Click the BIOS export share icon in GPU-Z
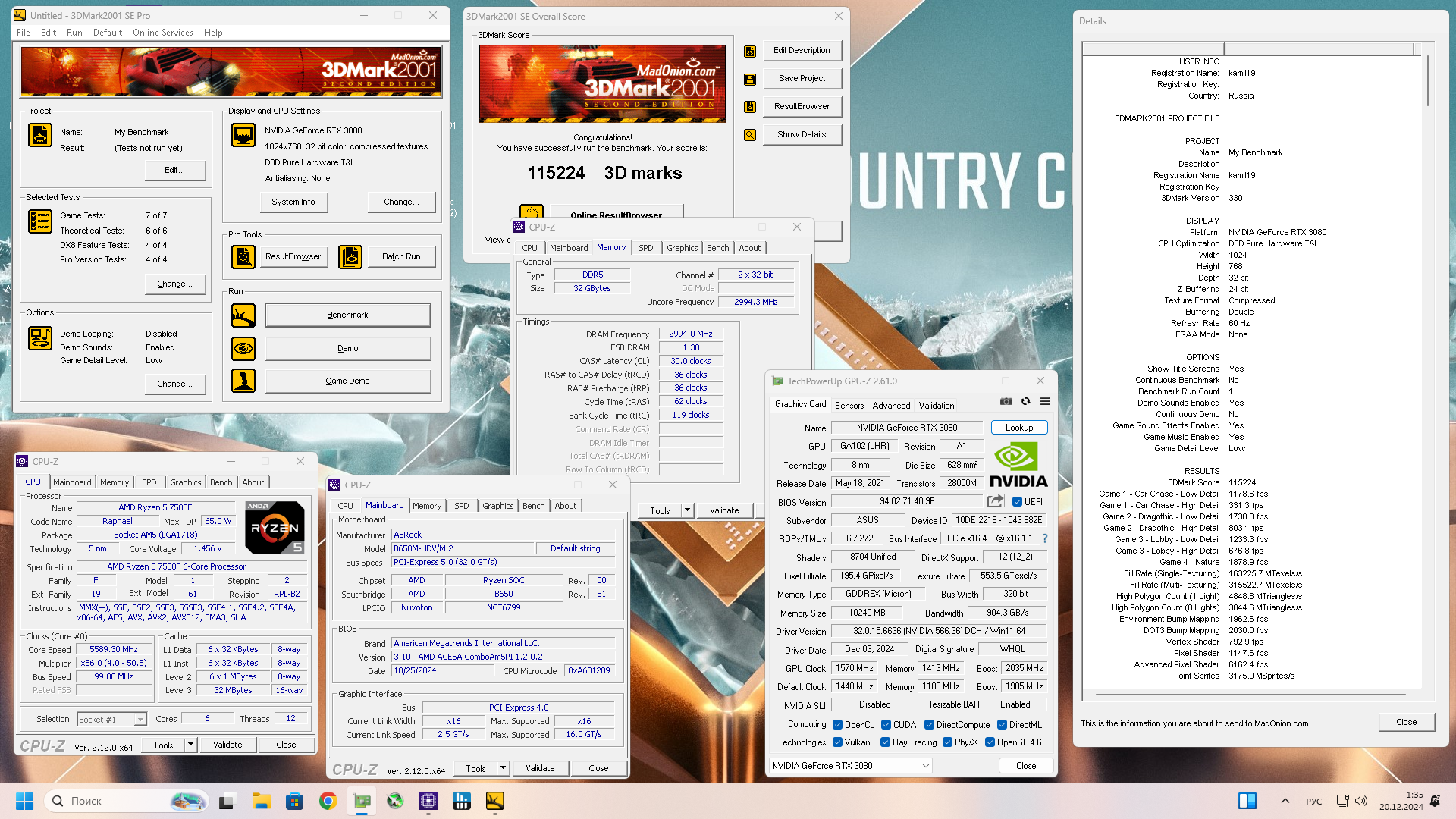Image resolution: width=1456 pixels, height=819 pixels. pos(996,501)
